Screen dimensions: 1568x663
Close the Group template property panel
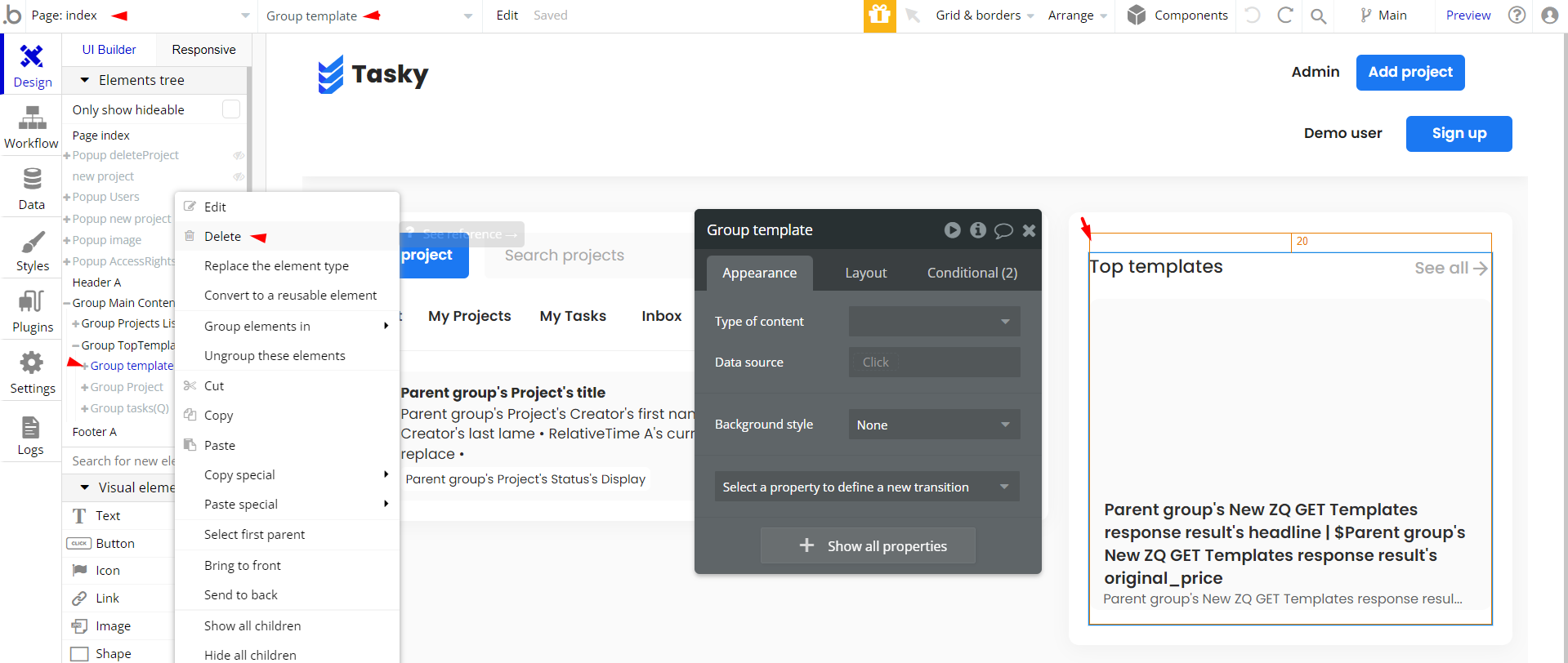(x=1029, y=231)
